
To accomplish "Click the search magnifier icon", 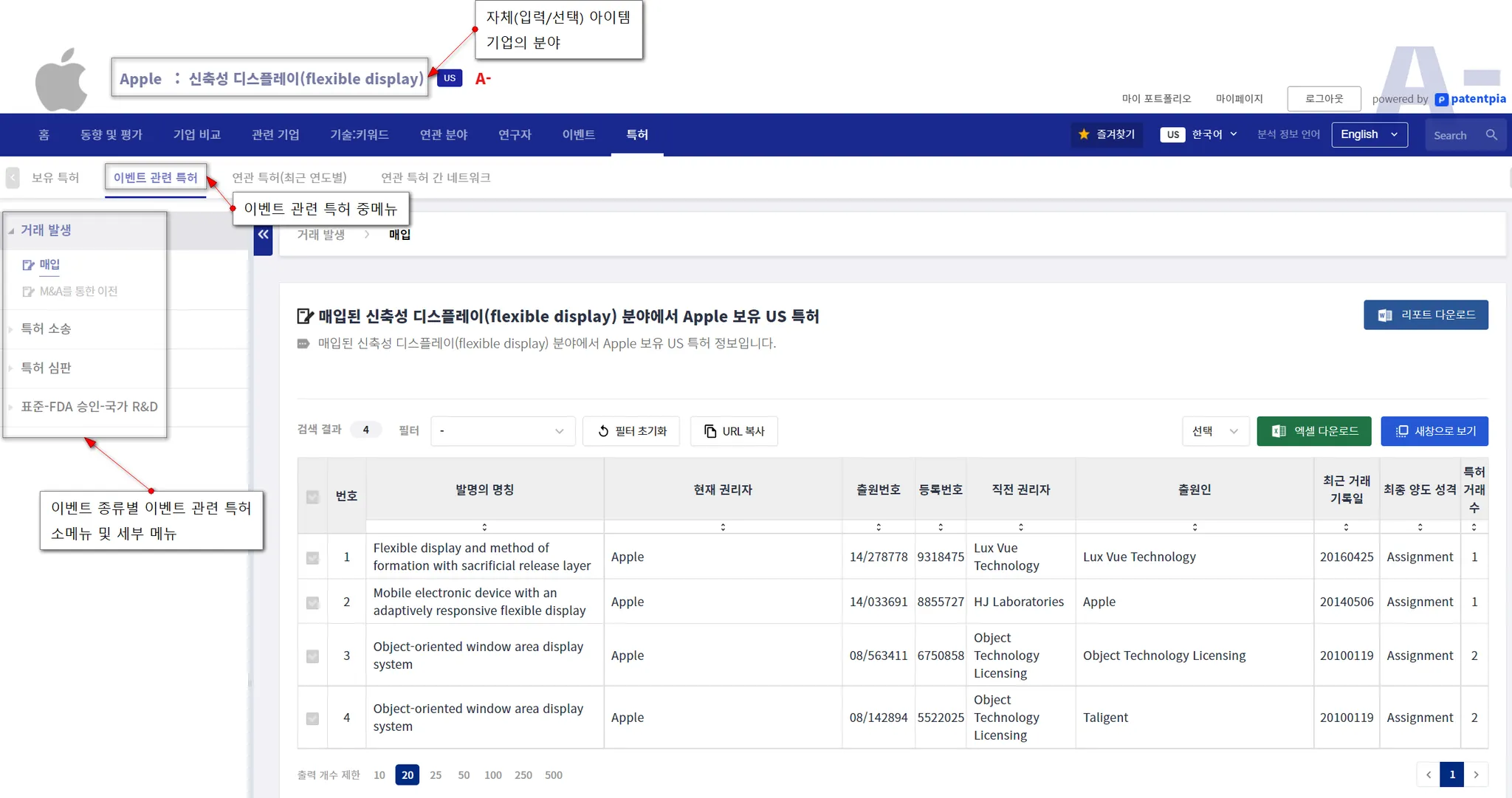I will pos(1491,135).
